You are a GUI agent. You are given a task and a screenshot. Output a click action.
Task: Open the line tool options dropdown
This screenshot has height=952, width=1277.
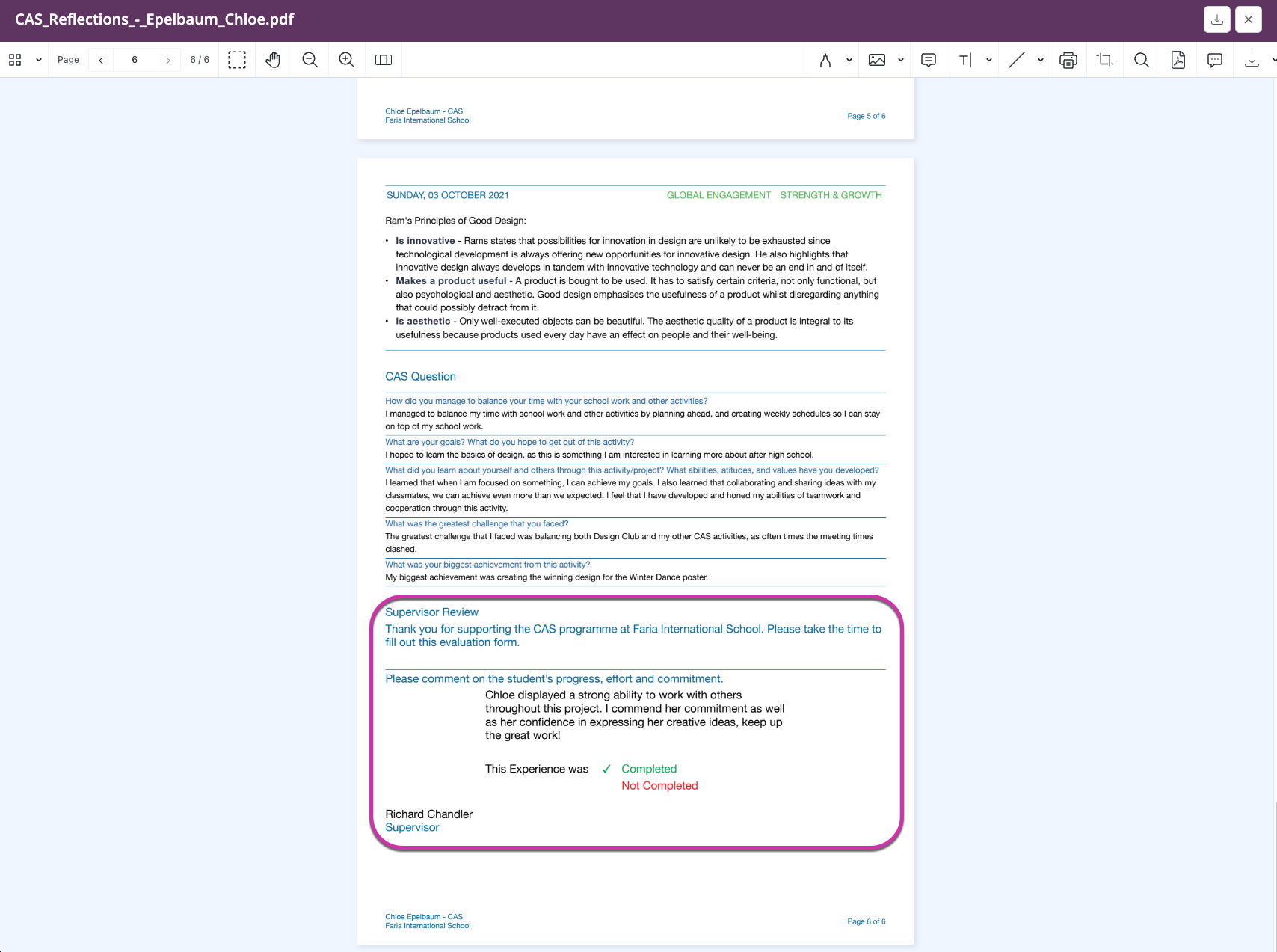tap(1039, 60)
